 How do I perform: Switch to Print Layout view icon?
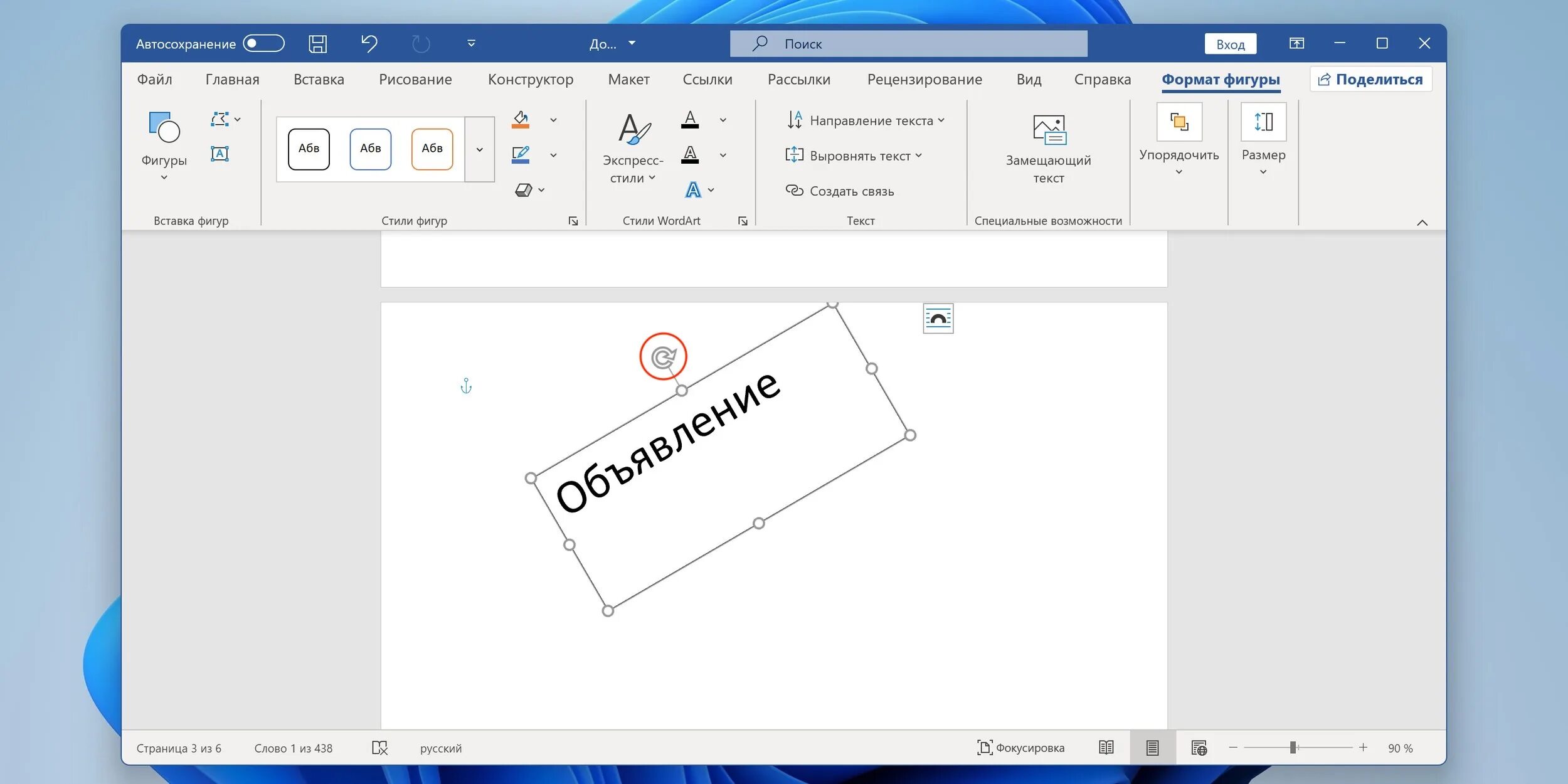click(1153, 748)
